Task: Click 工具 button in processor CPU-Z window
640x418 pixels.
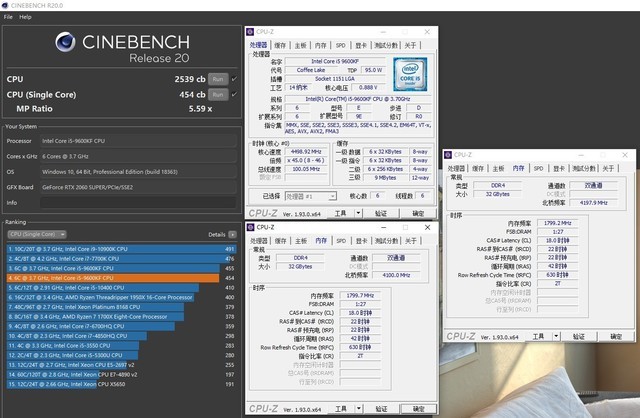Action: point(340,213)
